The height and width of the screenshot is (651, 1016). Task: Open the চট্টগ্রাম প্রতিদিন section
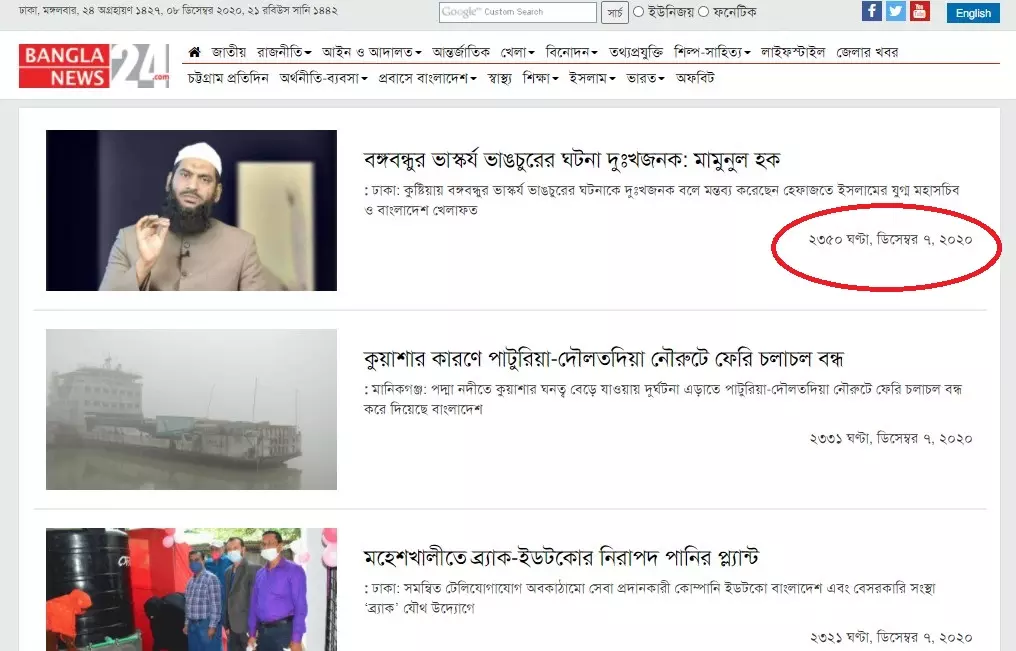(227, 78)
